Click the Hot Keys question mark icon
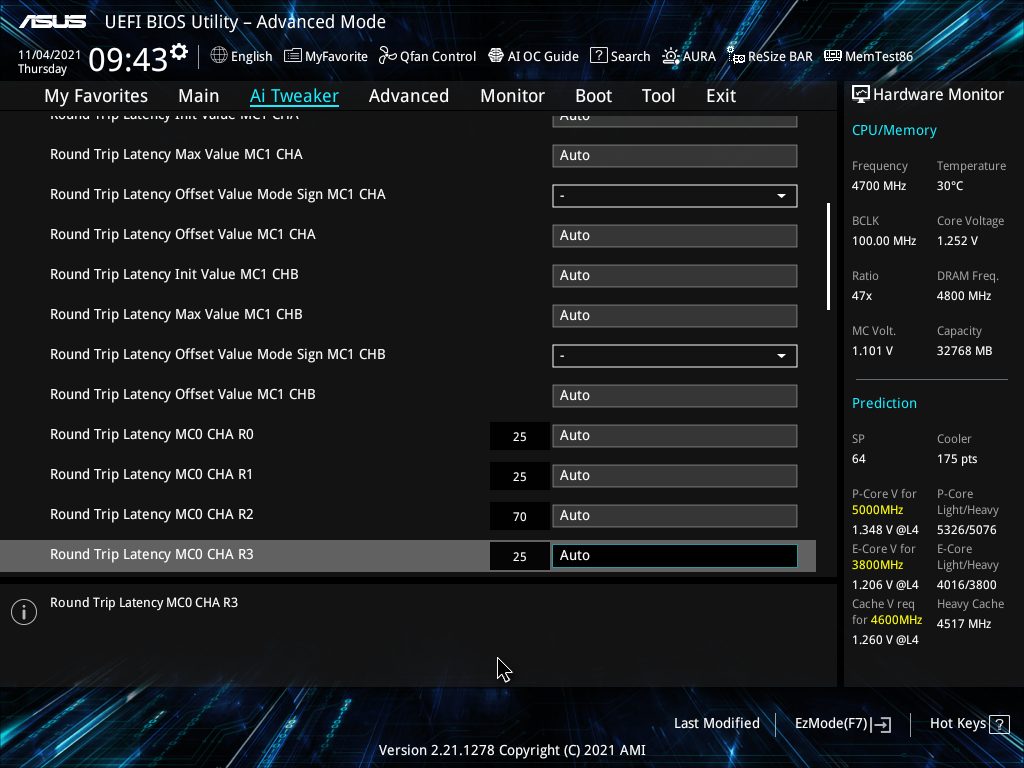The image size is (1024, 768). click(x=999, y=724)
